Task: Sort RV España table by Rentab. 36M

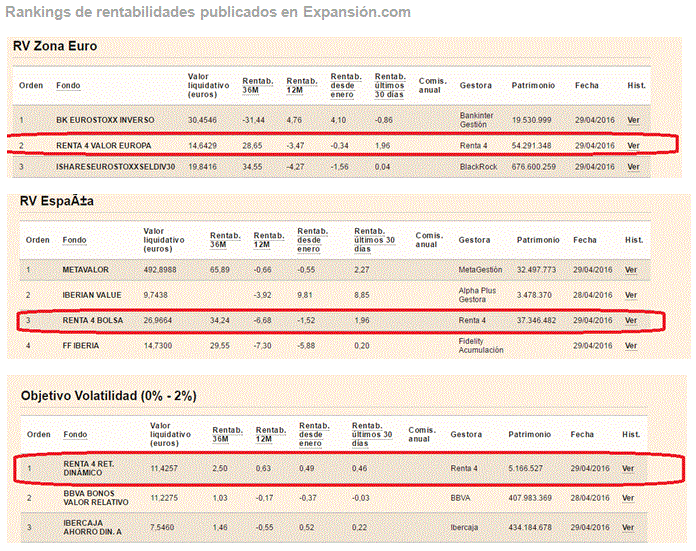Action: point(225,240)
